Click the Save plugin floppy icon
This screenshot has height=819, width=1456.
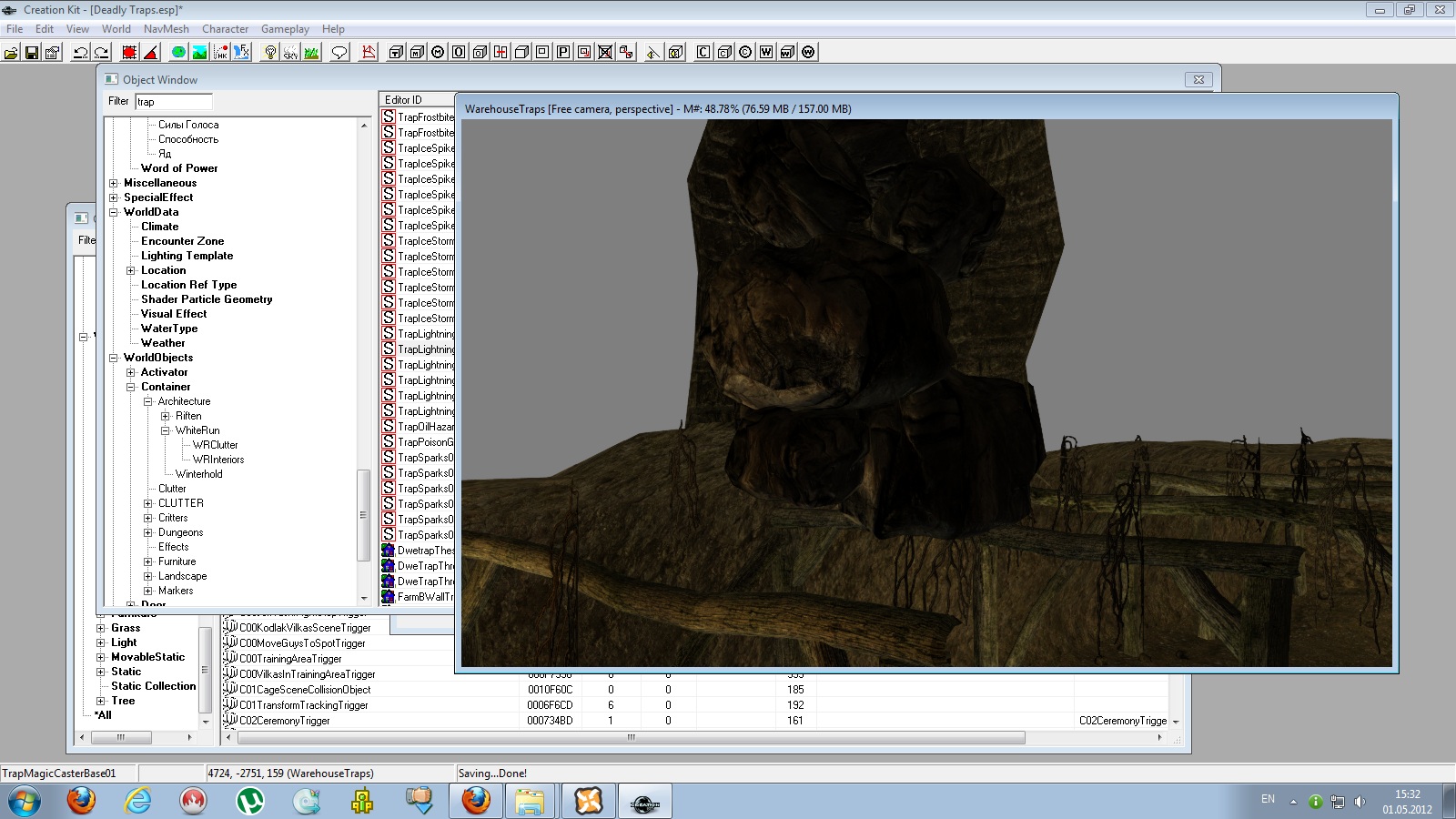[32, 52]
